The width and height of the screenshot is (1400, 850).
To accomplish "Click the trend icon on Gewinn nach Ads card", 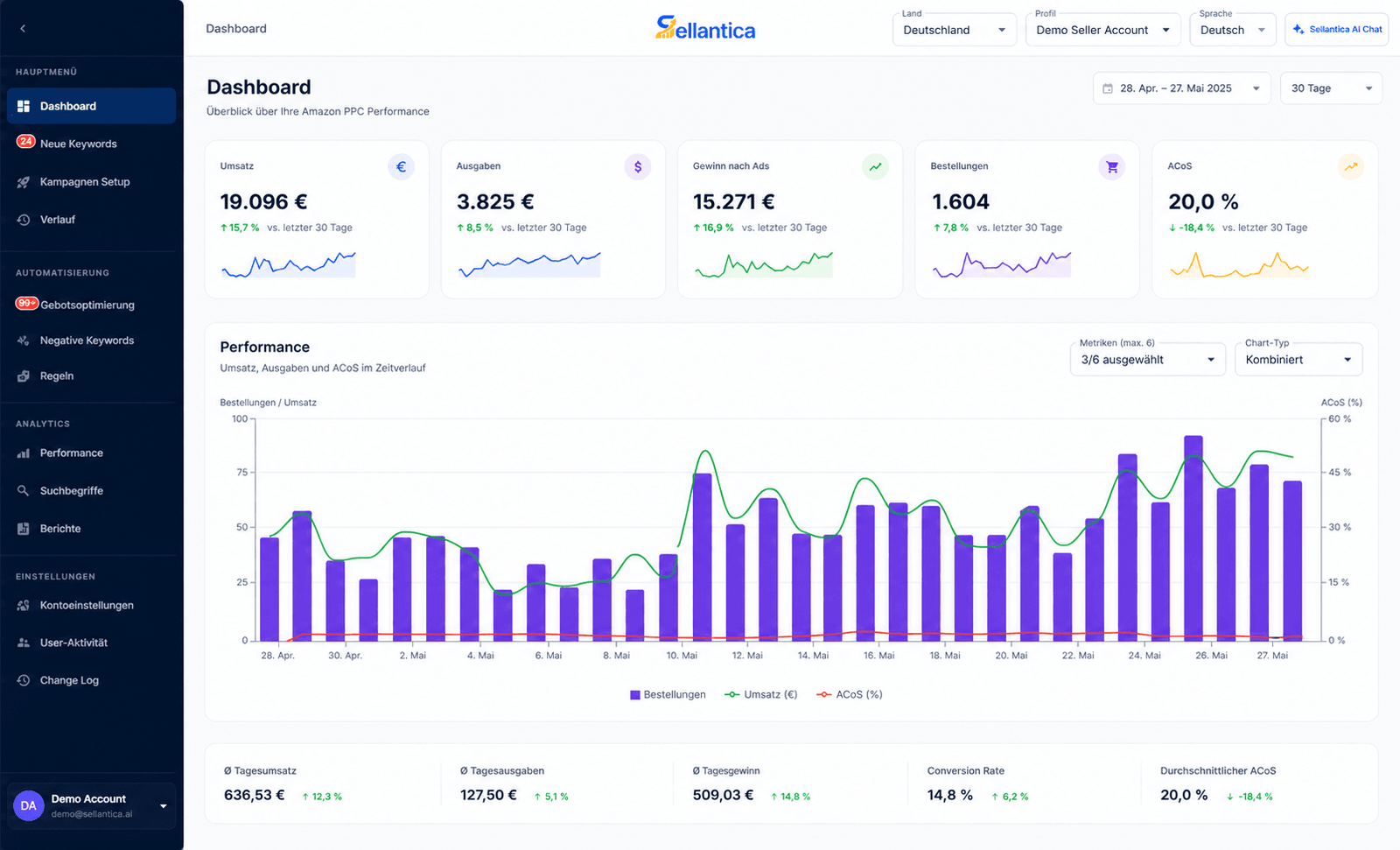I will [x=875, y=166].
